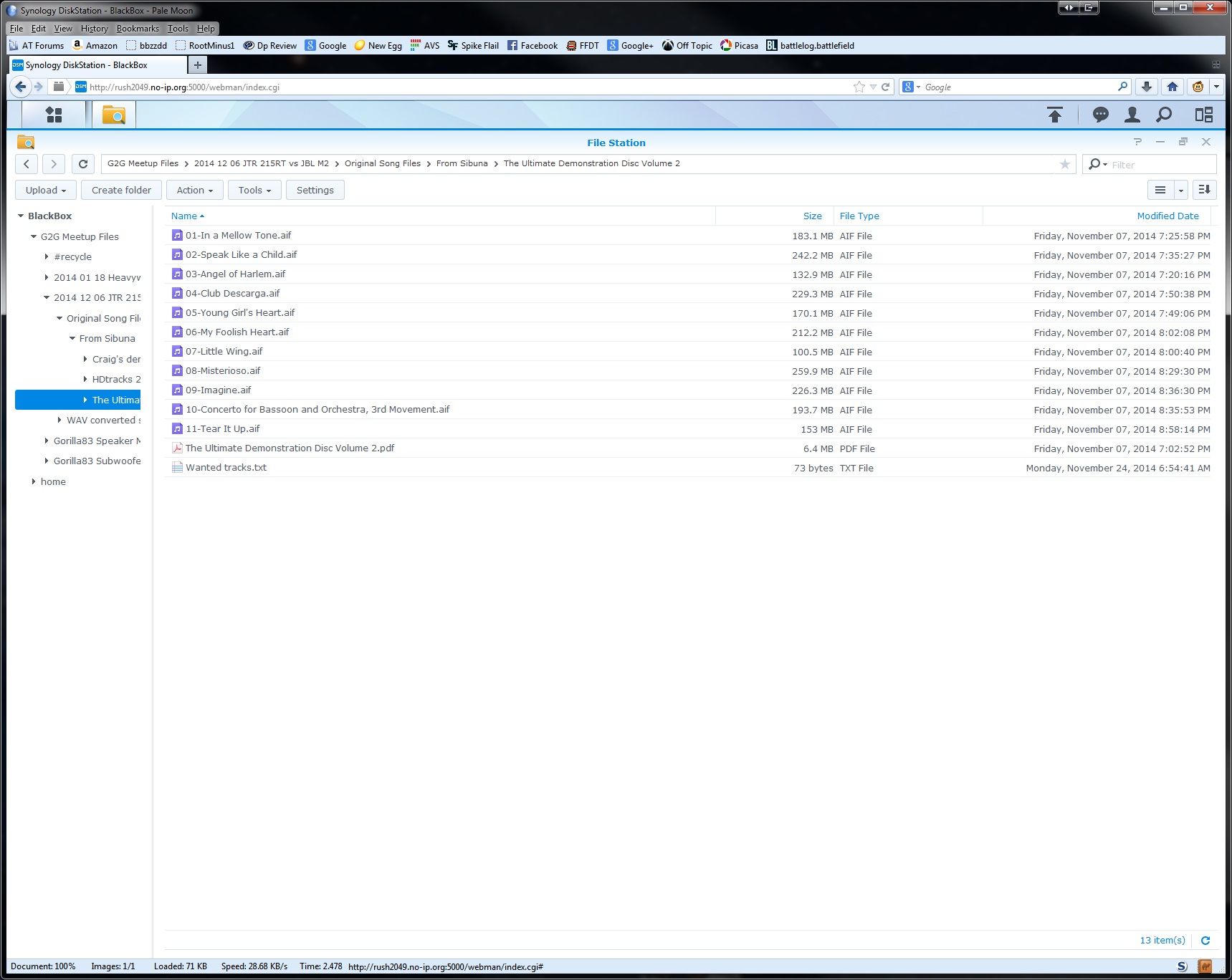
Task: Select the 07-Little Wing.aif file
Action: pos(687,351)
